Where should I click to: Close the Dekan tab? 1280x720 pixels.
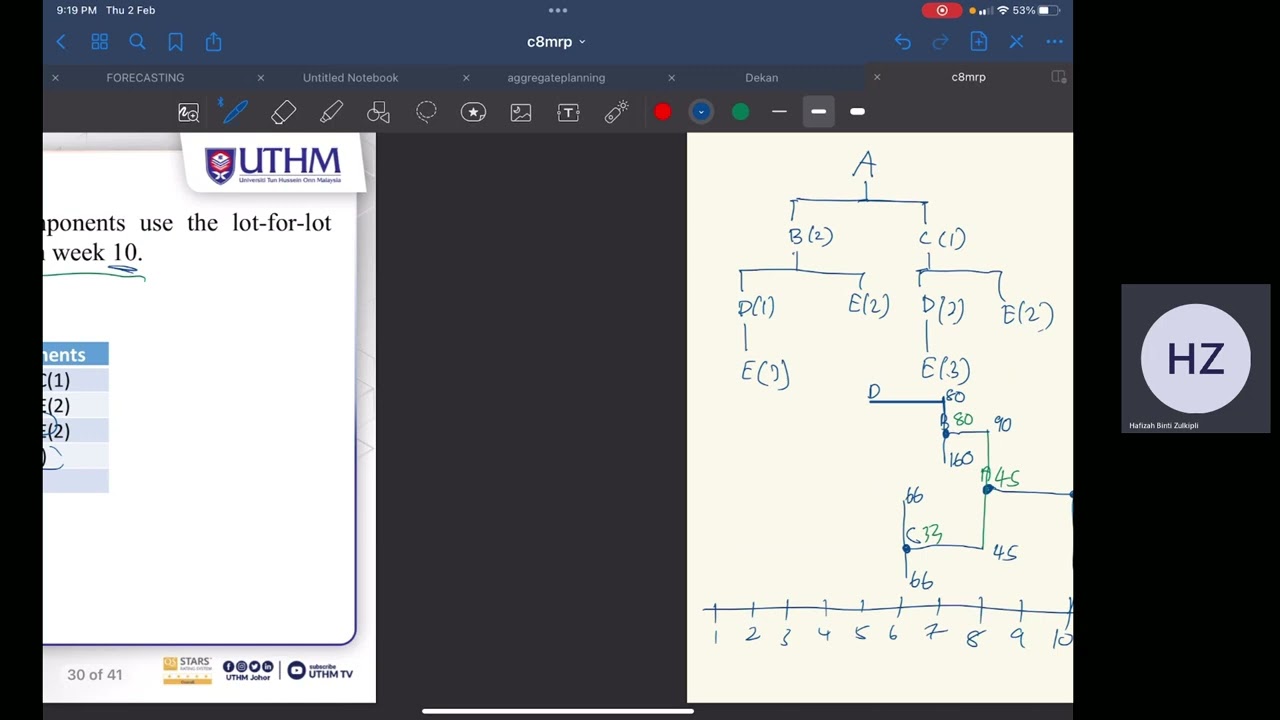coord(671,77)
